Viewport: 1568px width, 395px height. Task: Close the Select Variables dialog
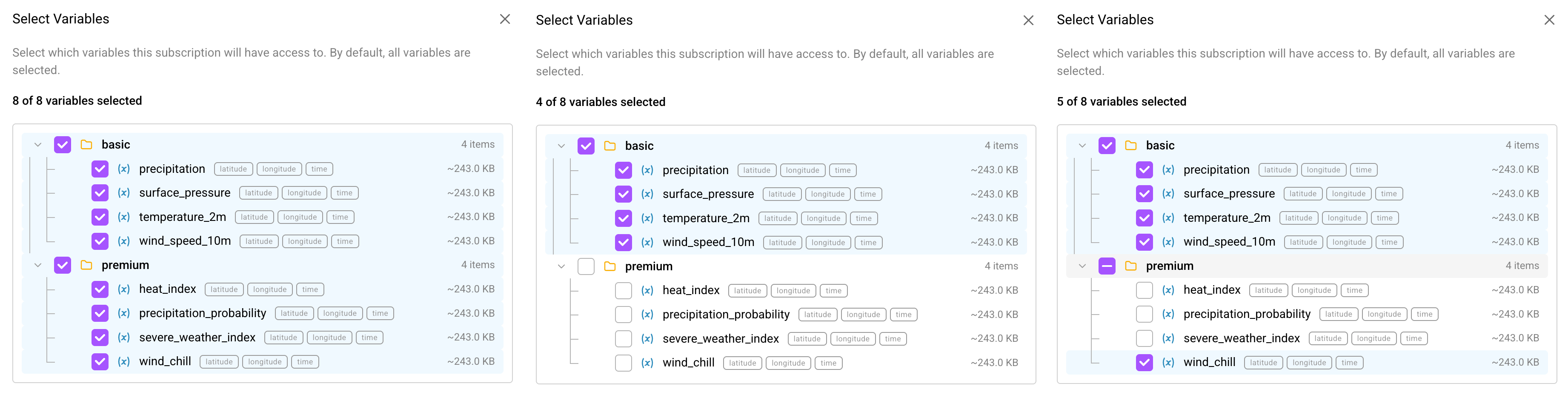pyautogui.click(x=506, y=19)
